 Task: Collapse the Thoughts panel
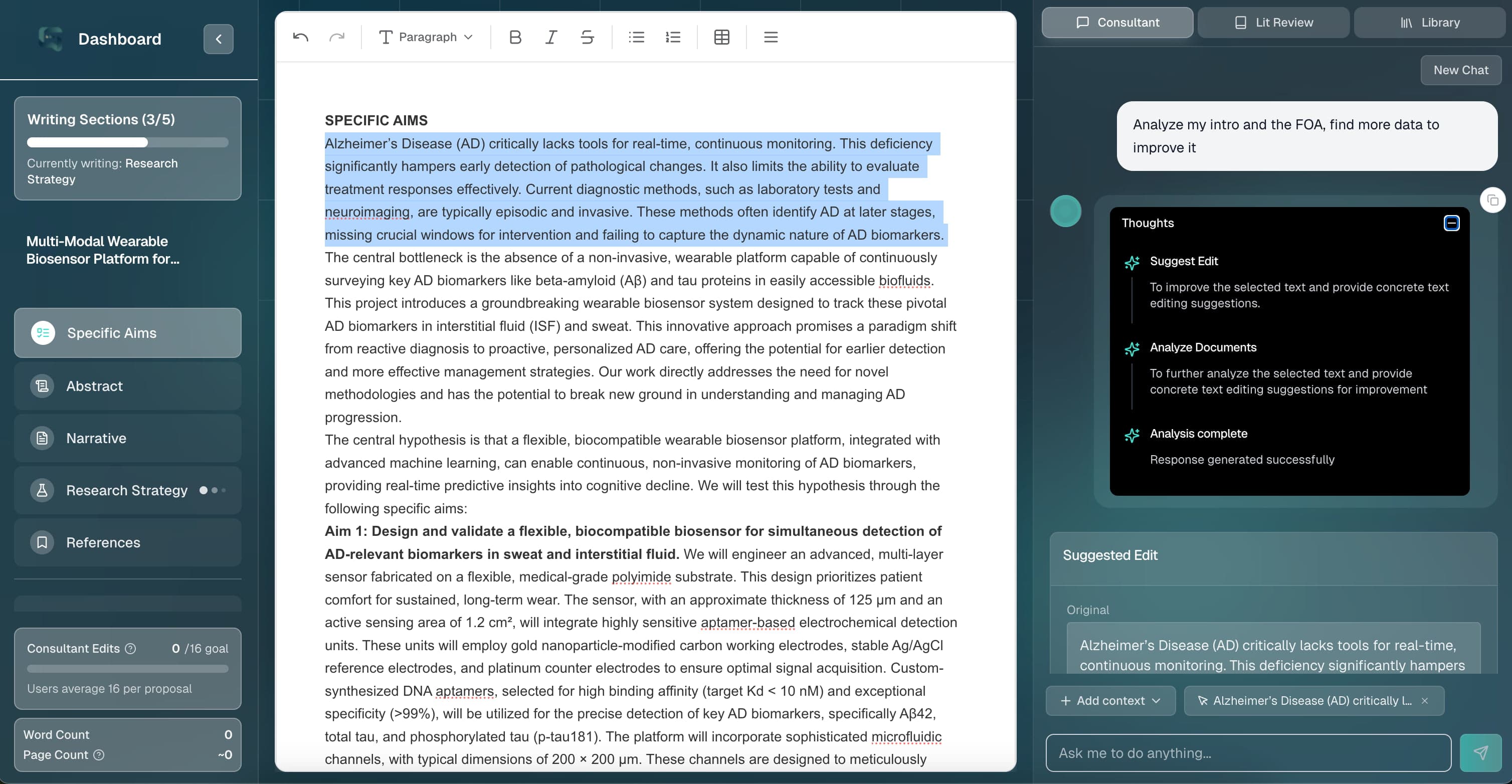click(x=1451, y=223)
